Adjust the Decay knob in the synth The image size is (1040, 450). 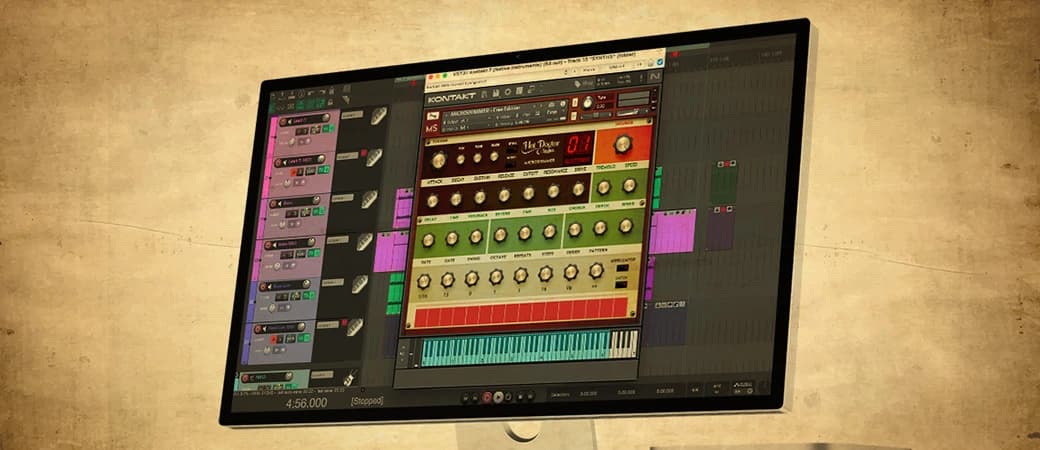[x=456, y=199]
